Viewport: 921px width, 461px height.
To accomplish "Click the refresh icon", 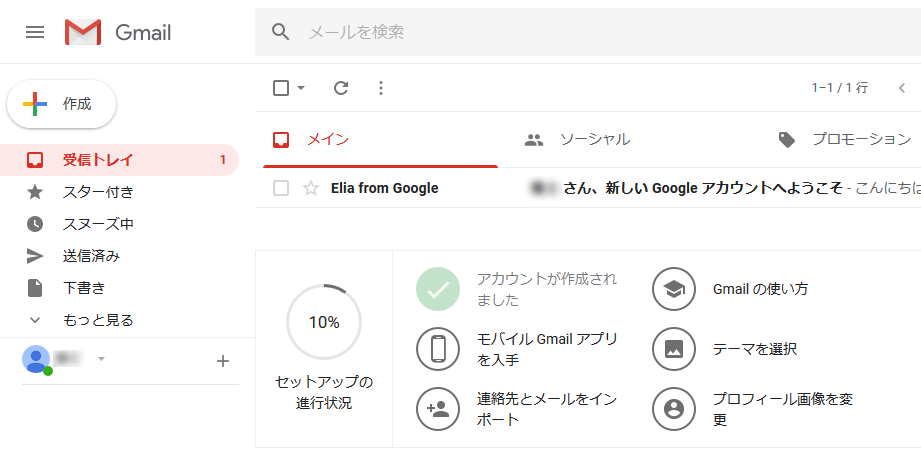I will click(x=341, y=88).
